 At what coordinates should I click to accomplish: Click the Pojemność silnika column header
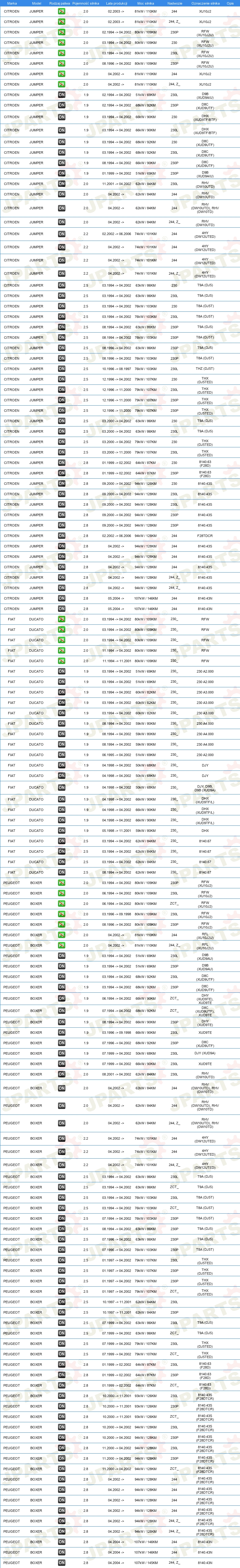(86, 3)
